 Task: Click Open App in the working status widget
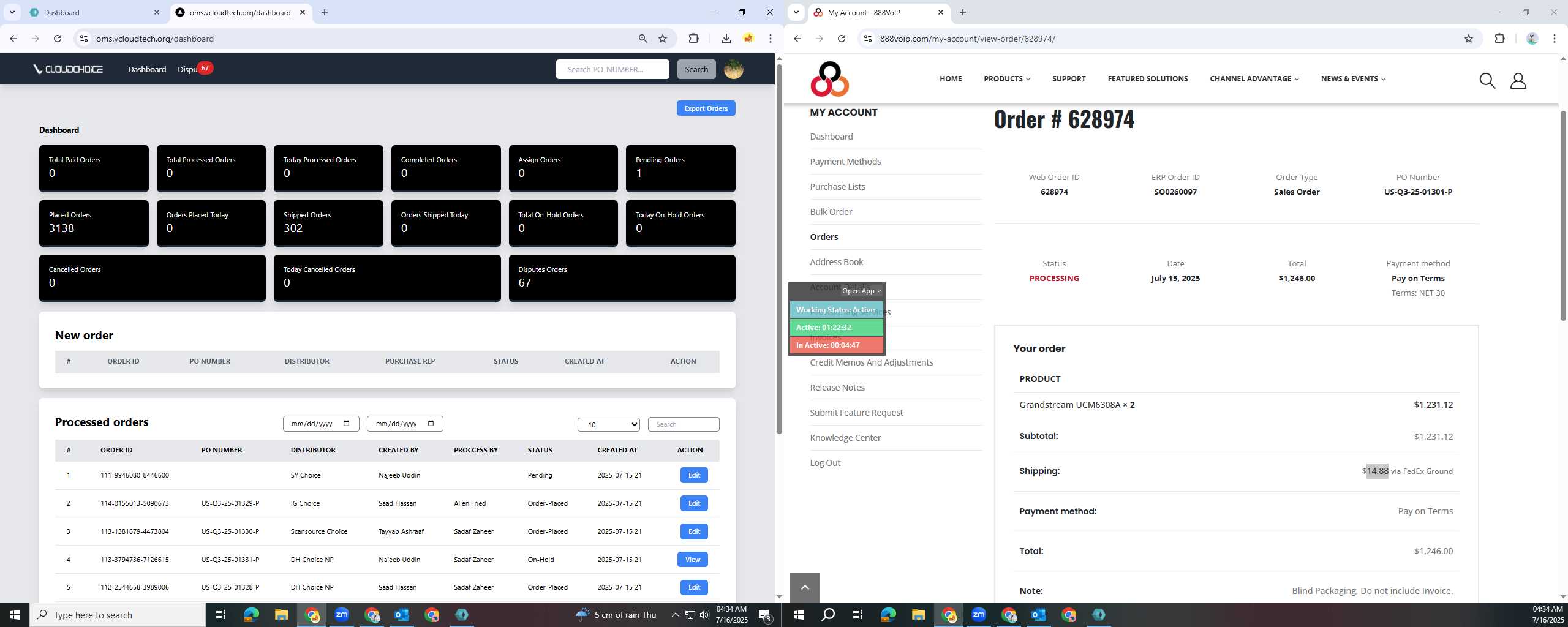point(861,291)
